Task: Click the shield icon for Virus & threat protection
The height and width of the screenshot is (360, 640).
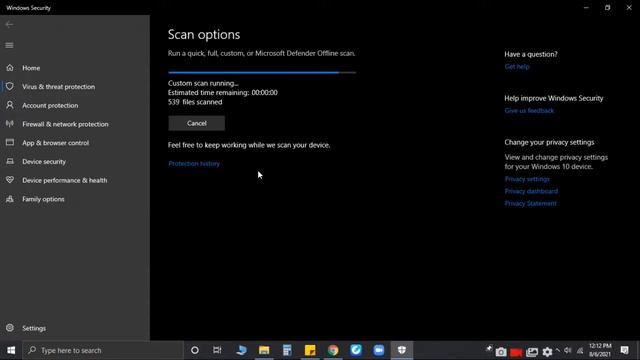Action: 10,87
